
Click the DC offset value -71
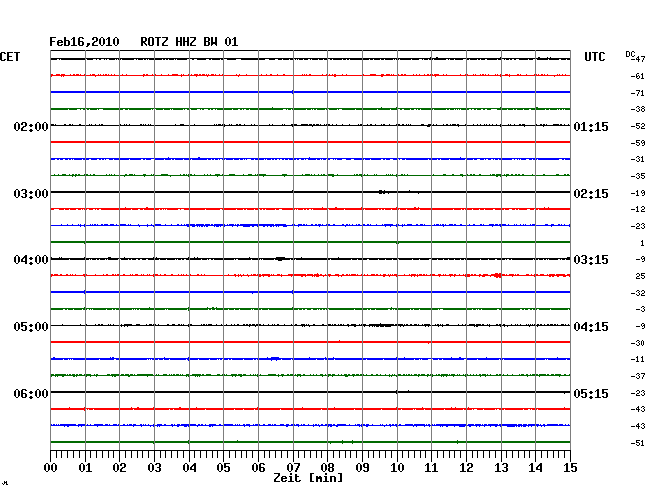(x=638, y=93)
